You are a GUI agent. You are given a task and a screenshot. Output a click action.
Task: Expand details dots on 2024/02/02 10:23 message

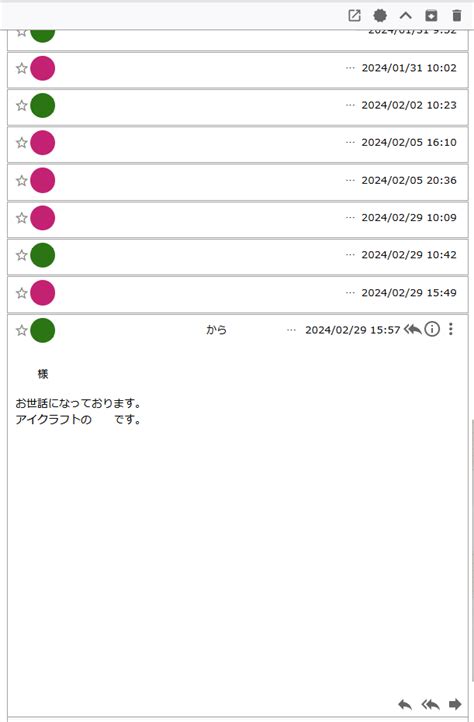pos(350,105)
